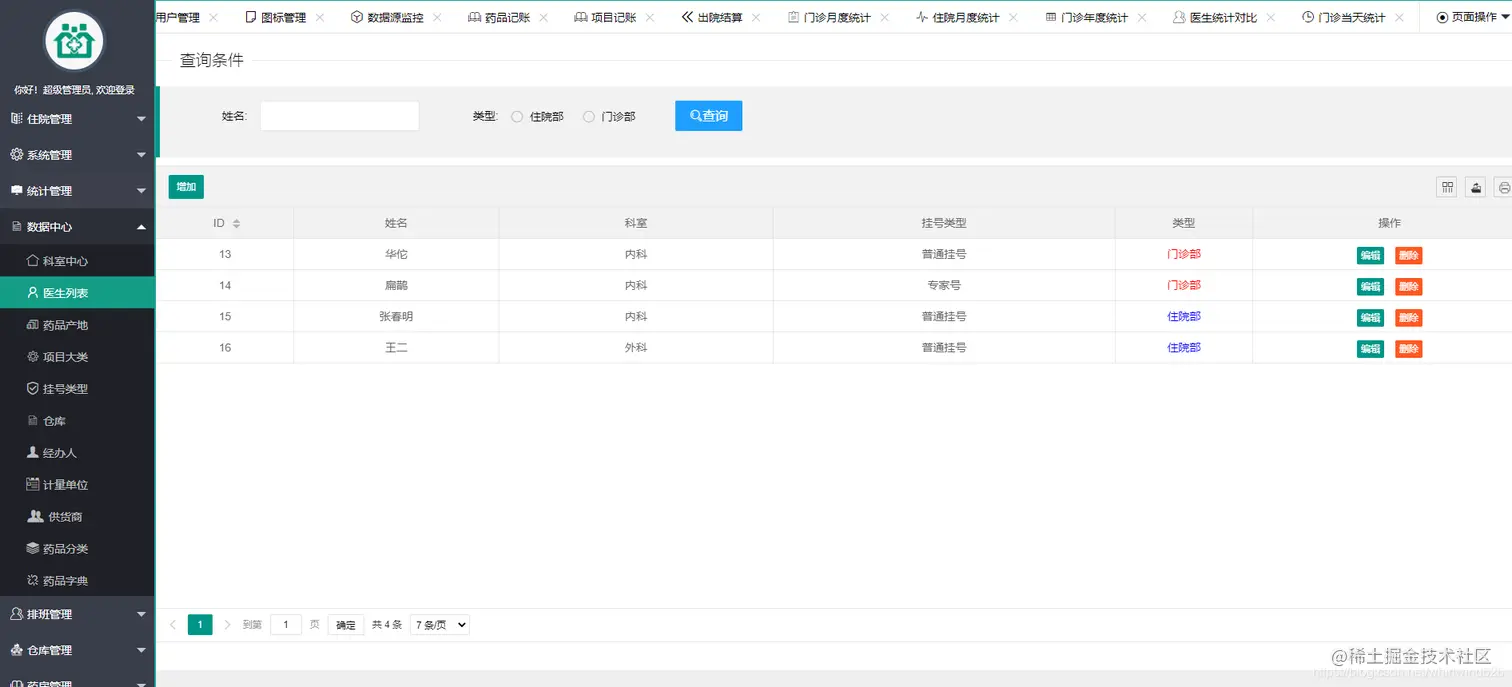The height and width of the screenshot is (687, 1512).
Task: Open 药品产地 in the sidebar
Action: click(77, 325)
